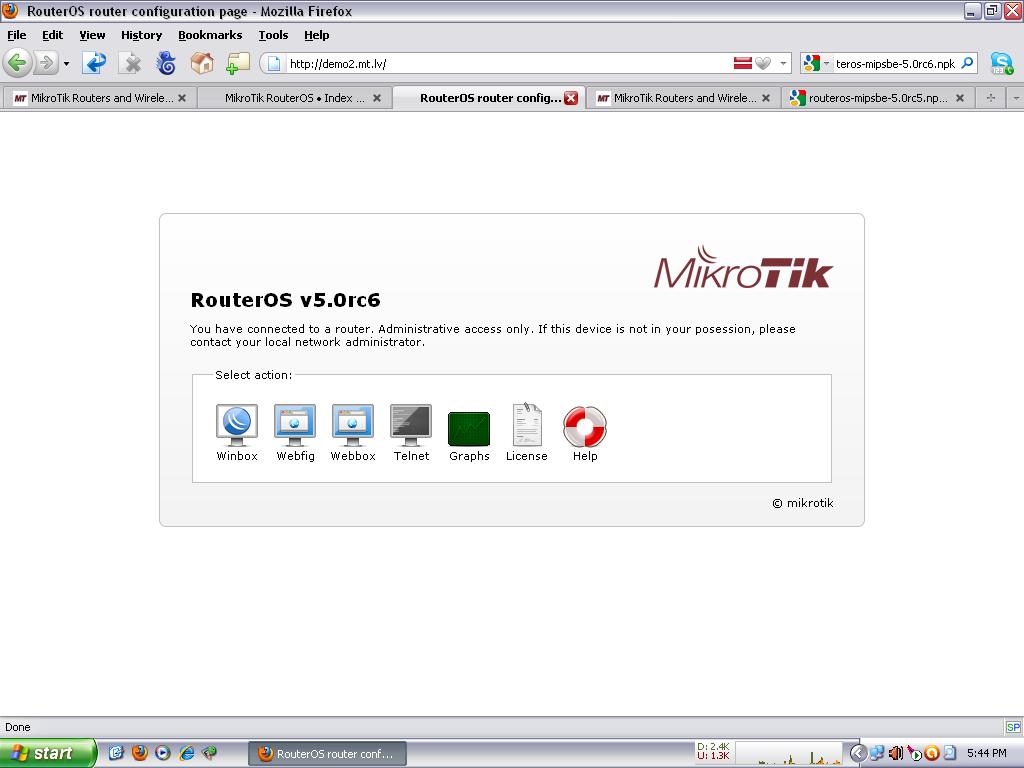Click the add-bookmark folder icon
The height and width of the screenshot is (768, 1024).
tap(238, 63)
